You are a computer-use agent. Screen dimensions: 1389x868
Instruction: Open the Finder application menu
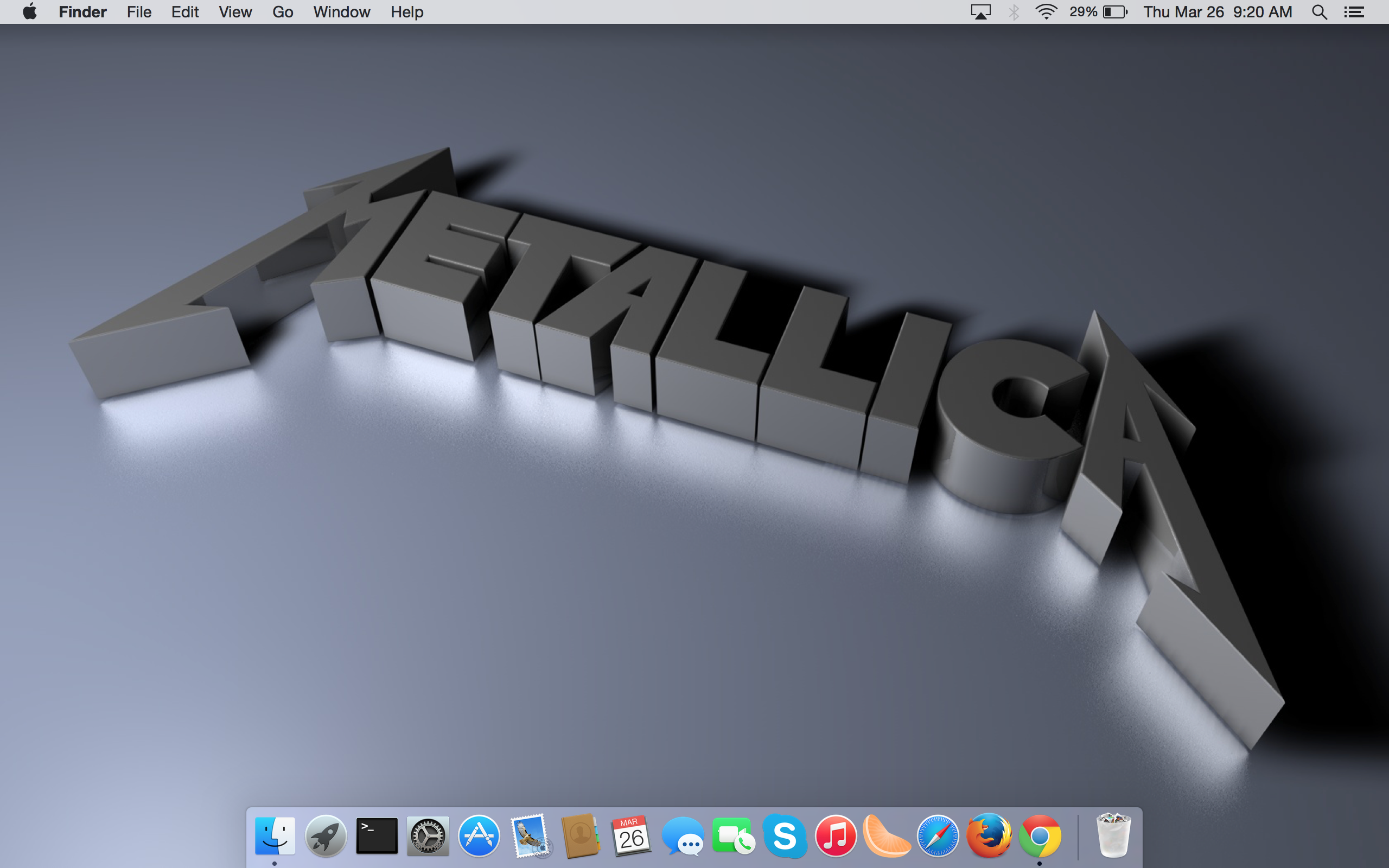[82, 12]
